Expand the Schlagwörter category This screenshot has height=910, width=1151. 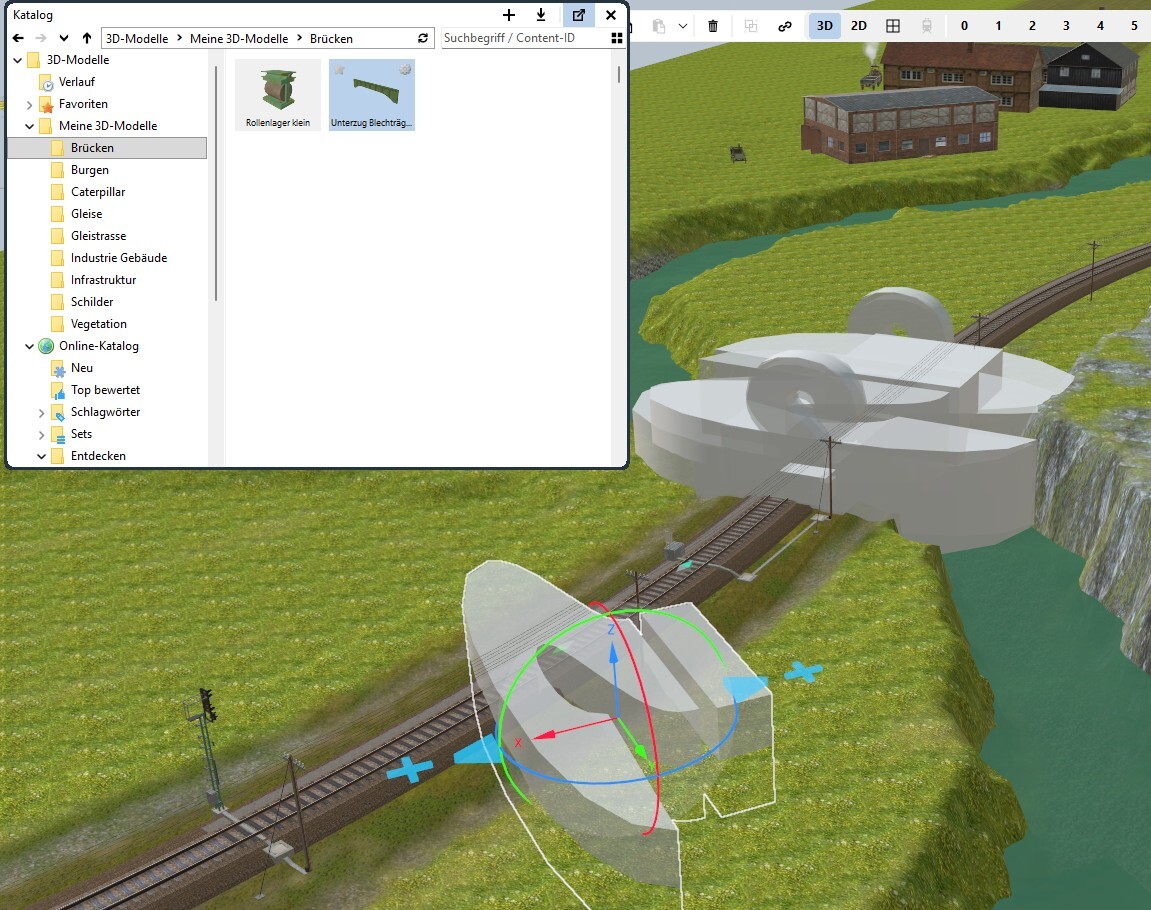coord(42,412)
